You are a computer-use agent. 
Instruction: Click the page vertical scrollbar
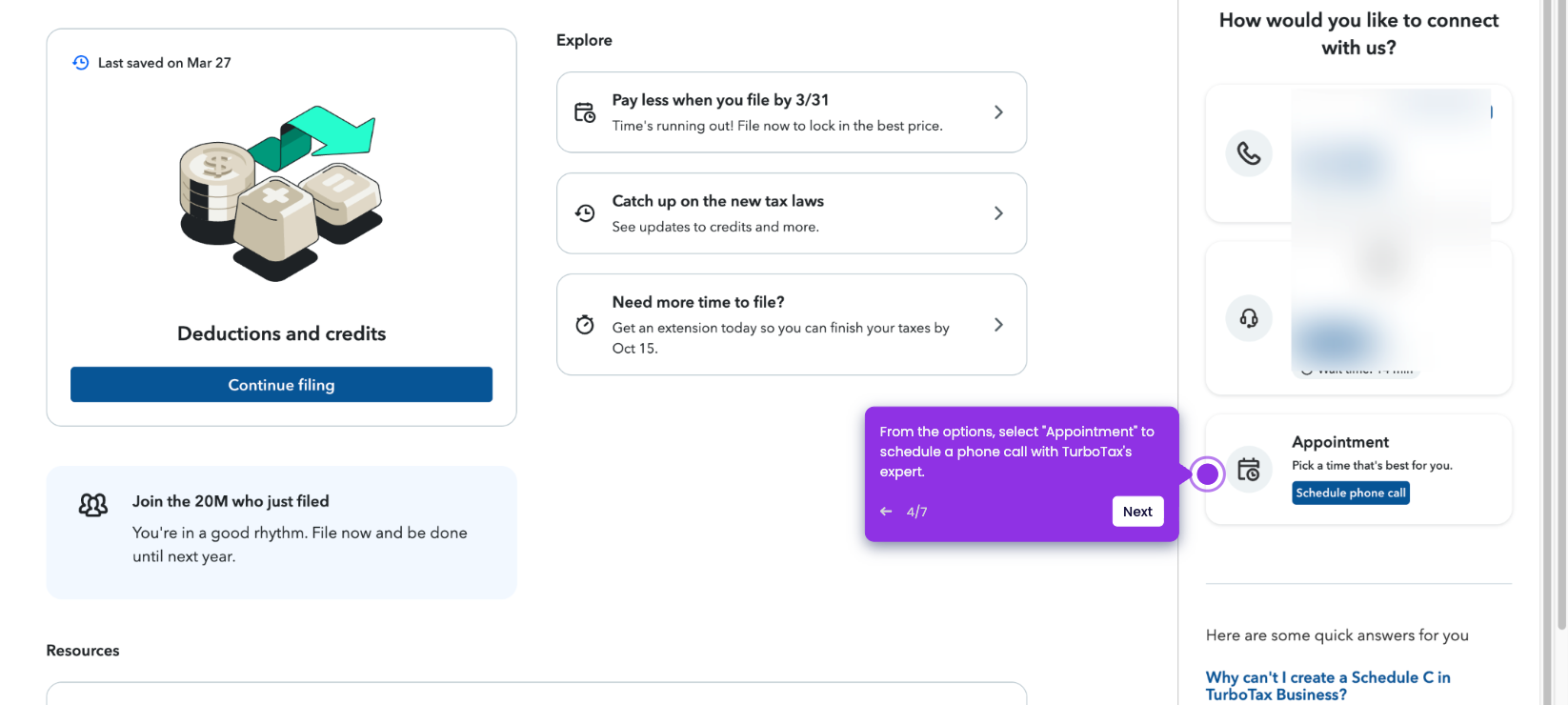pyautogui.click(x=1561, y=314)
